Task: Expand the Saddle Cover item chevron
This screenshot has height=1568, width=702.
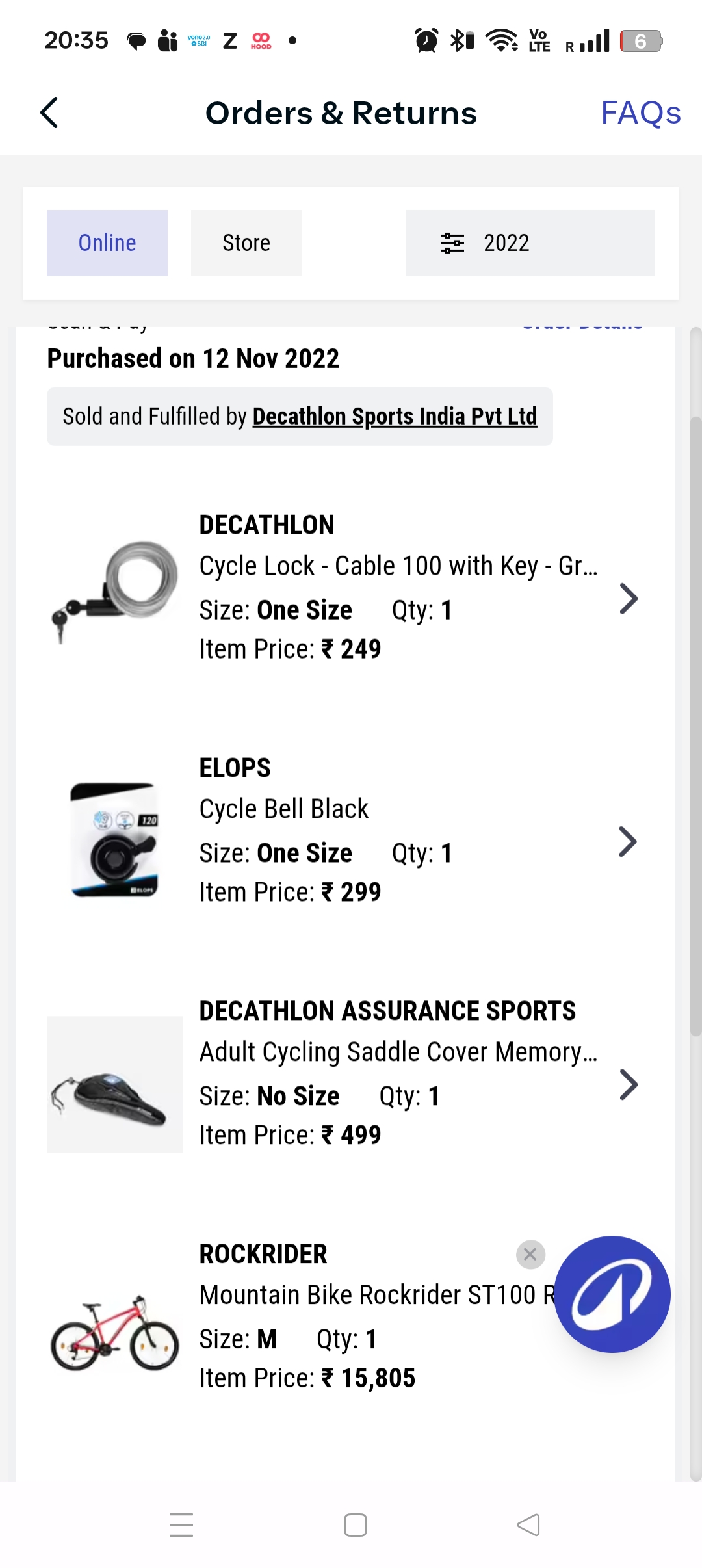Action: [x=628, y=1084]
